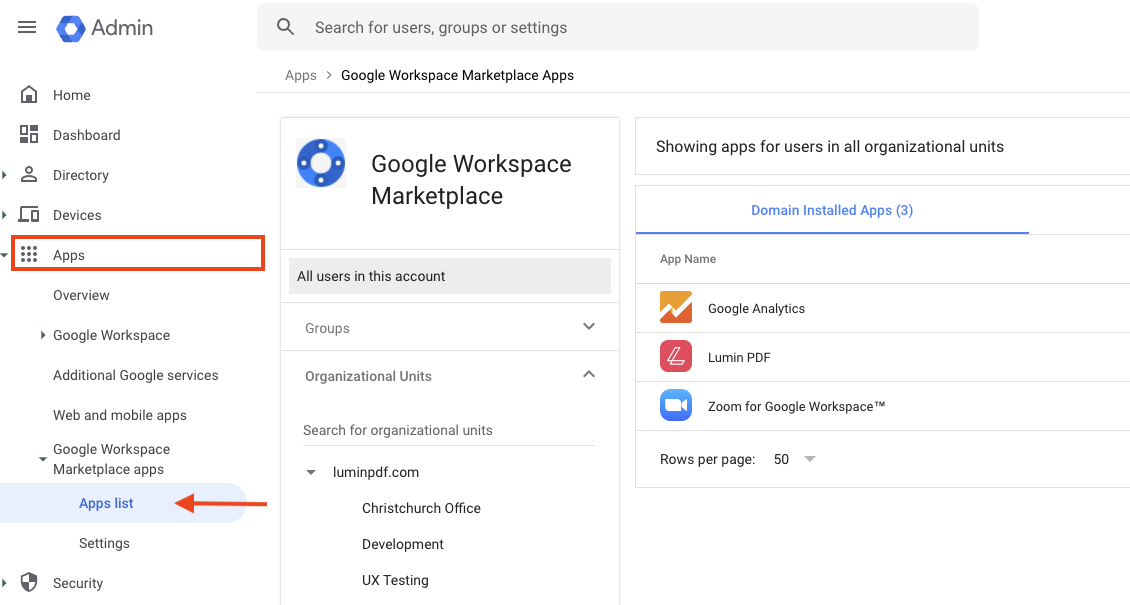Click the Google Workspace Marketplace logo
The height and width of the screenshot is (605, 1130).
pyautogui.click(x=321, y=163)
